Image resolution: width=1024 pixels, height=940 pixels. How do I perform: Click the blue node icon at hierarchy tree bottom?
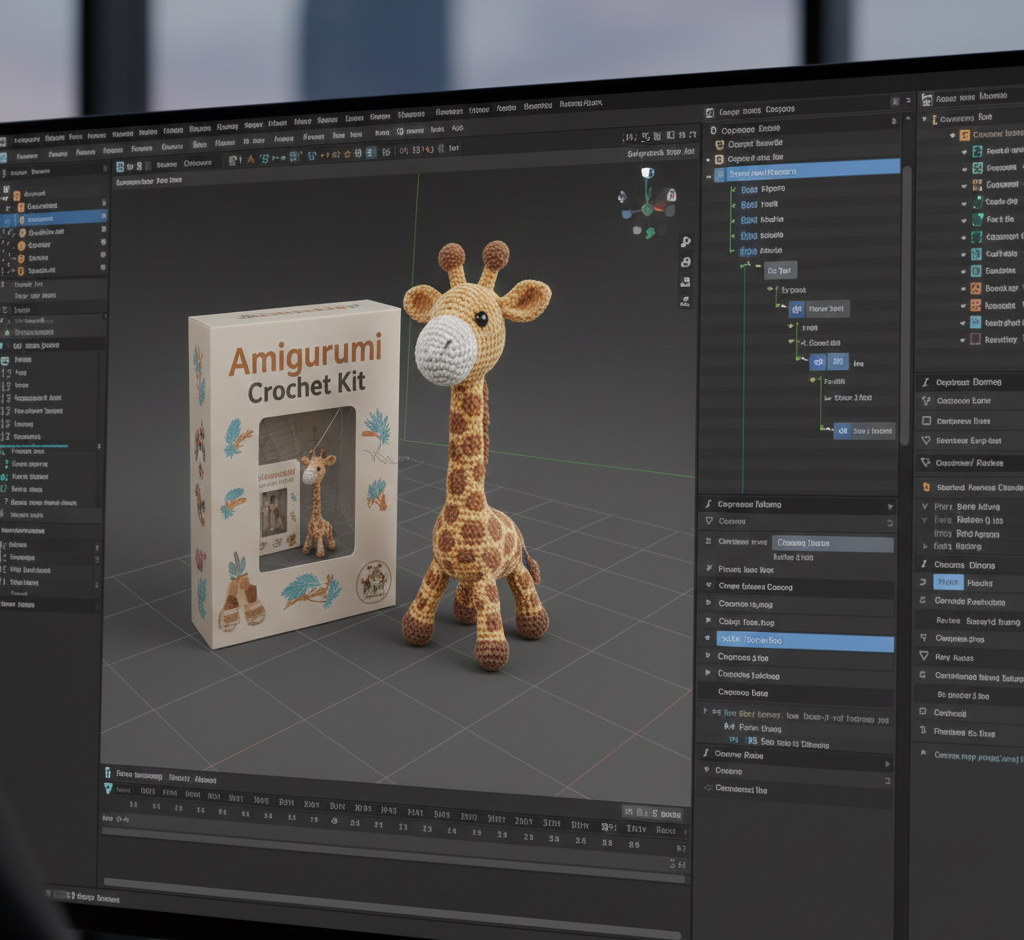point(842,431)
